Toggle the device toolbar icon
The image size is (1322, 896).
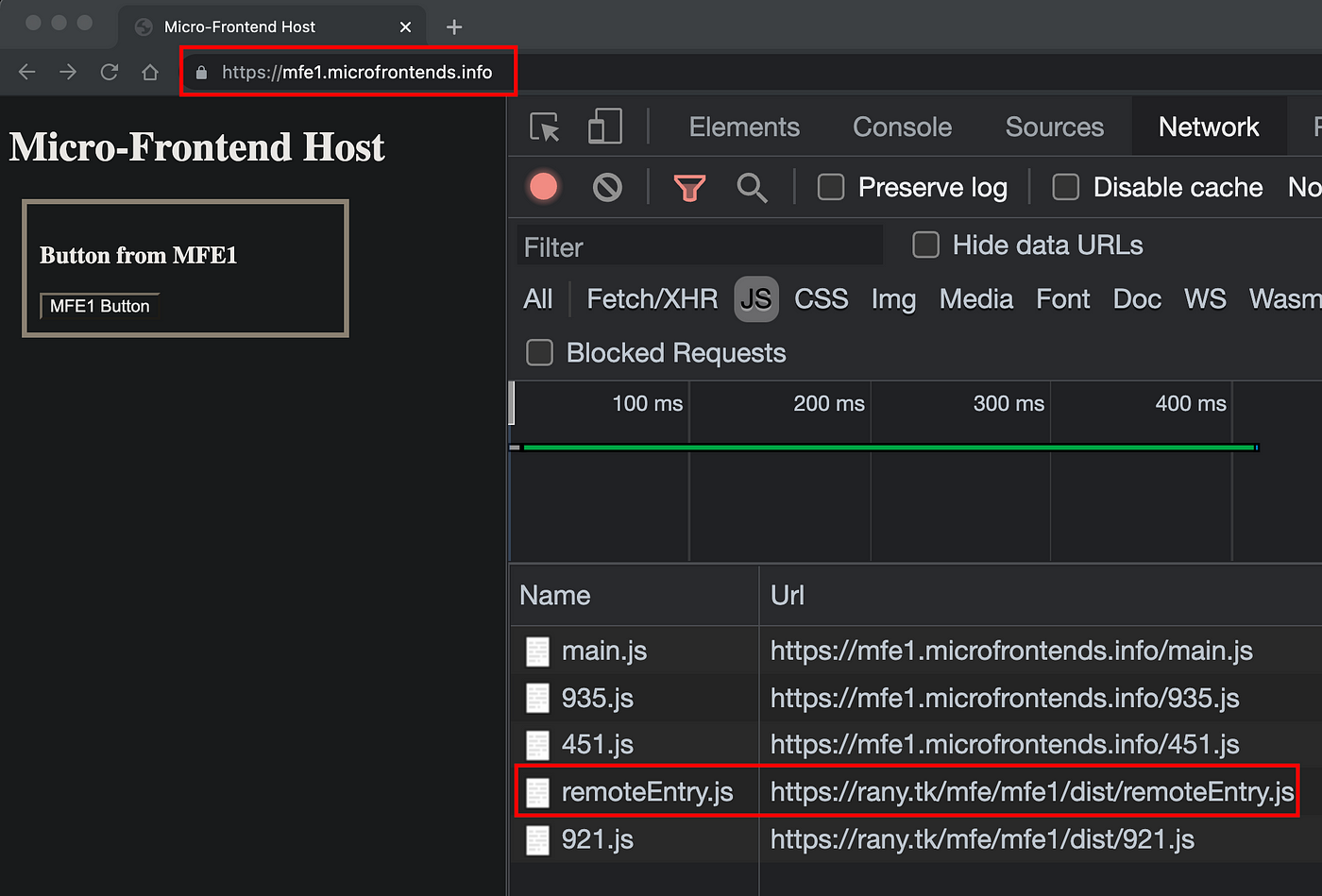604,127
